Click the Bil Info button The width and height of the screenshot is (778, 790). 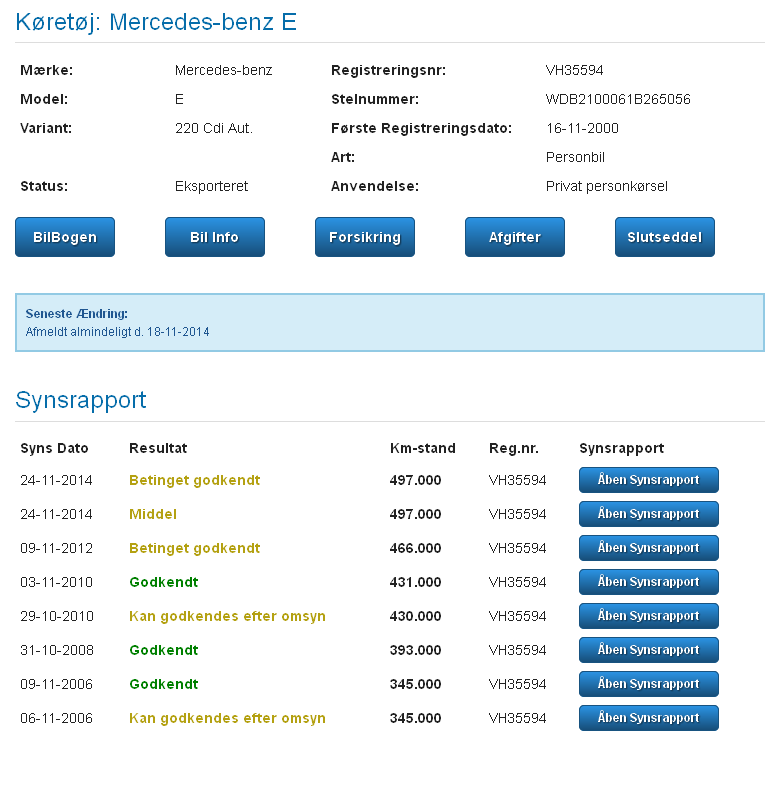tap(215, 237)
